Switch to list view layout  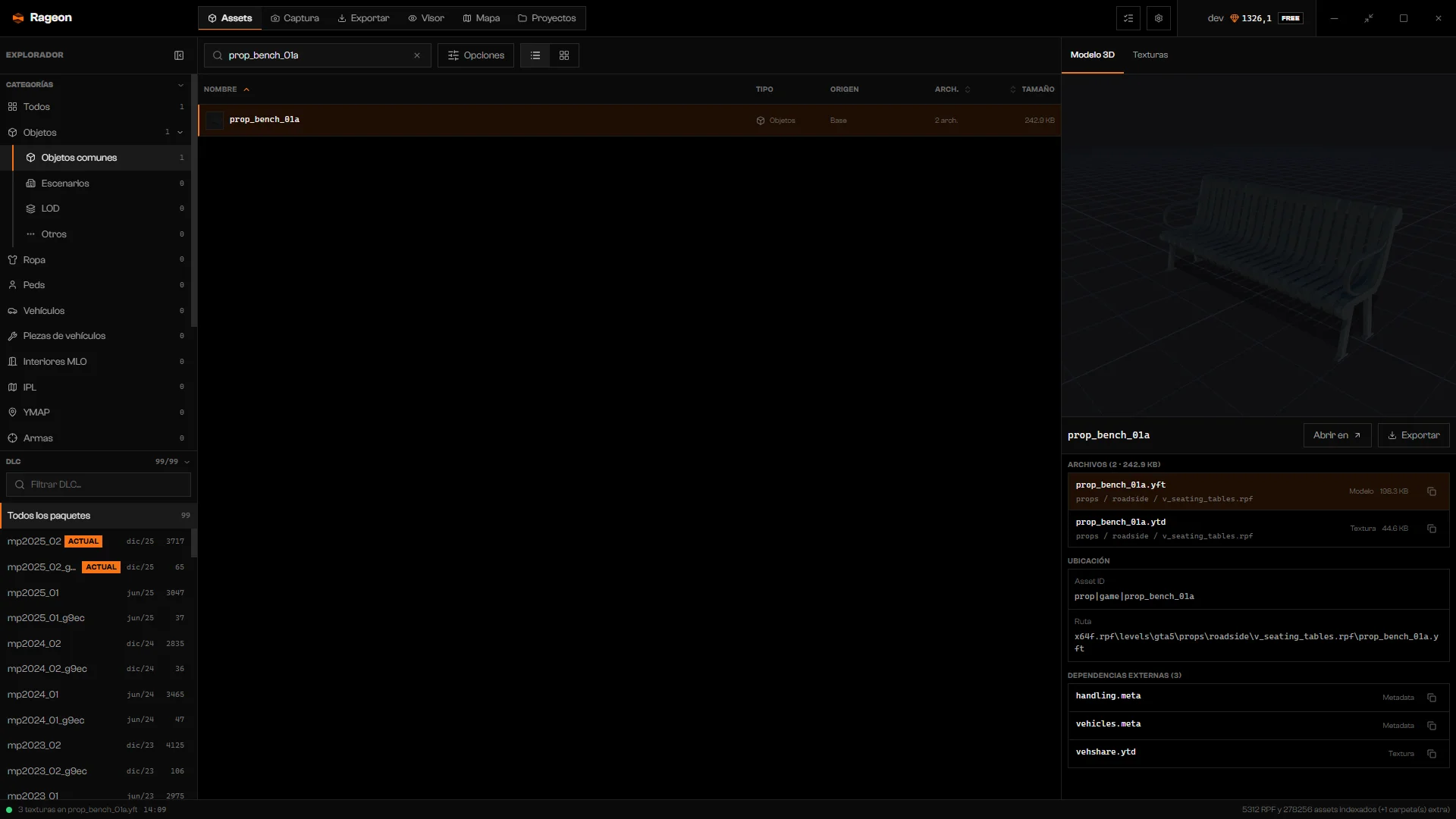click(x=535, y=55)
